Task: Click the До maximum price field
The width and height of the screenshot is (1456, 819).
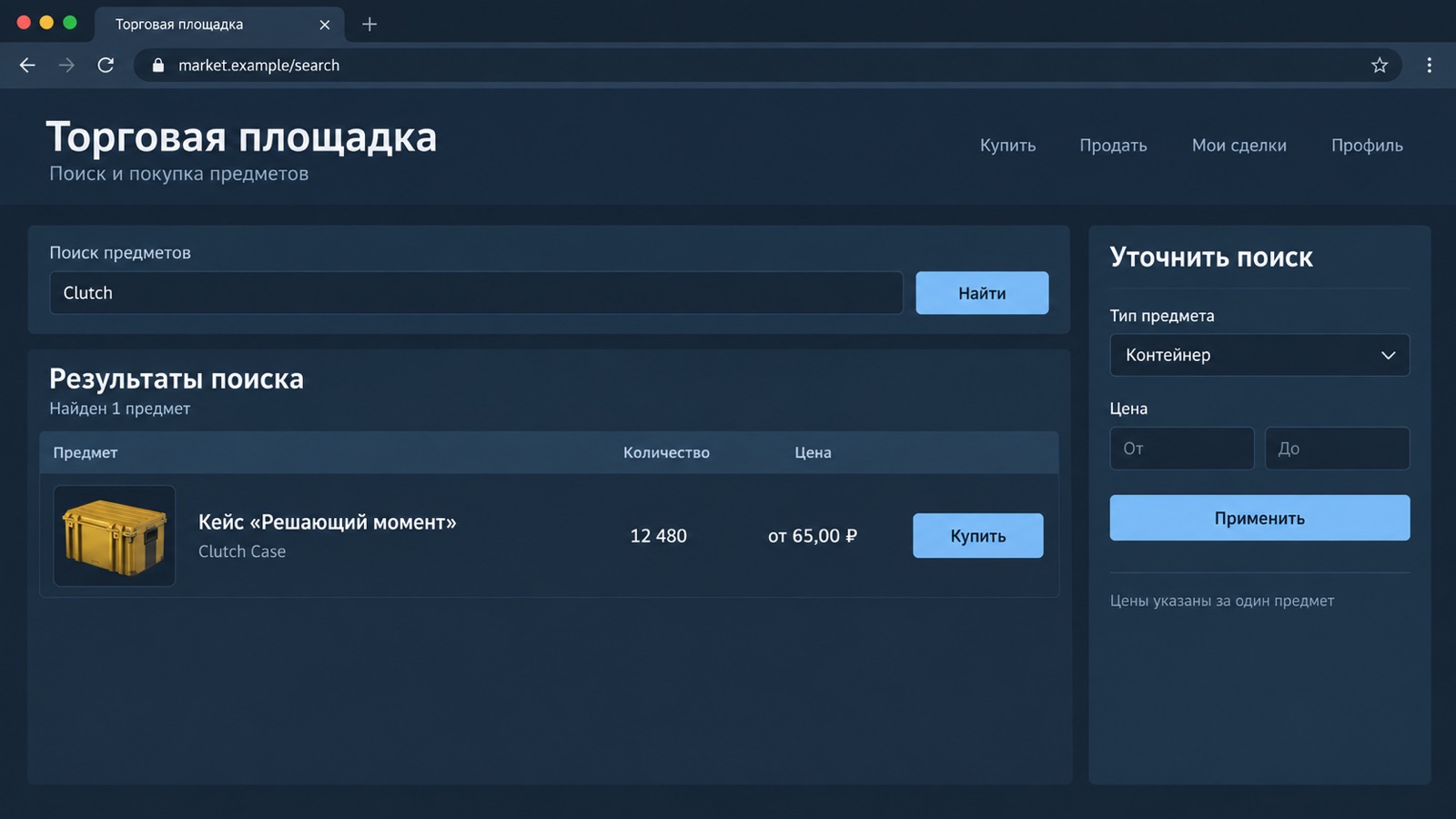Action: tap(1337, 449)
